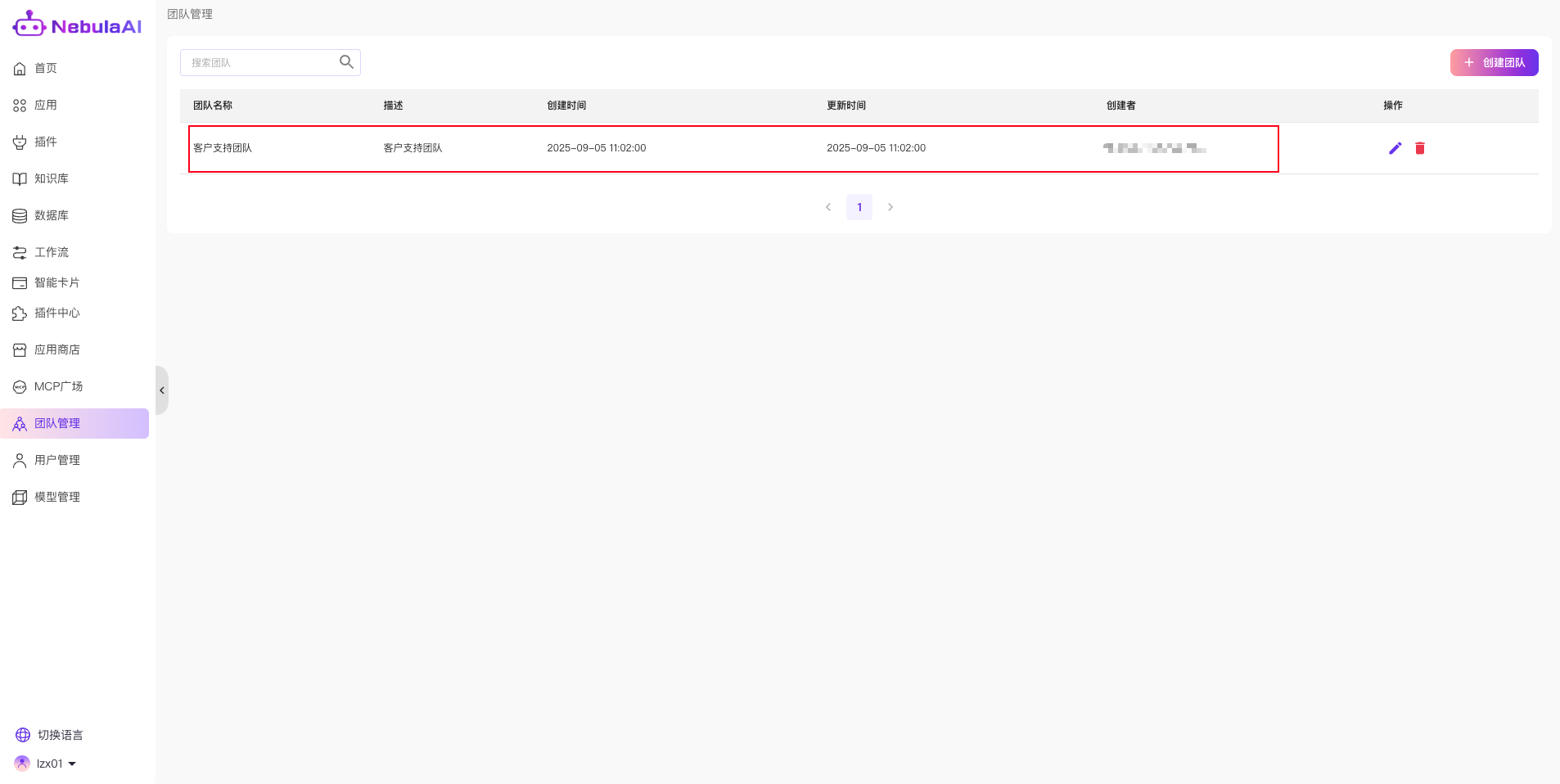
Task: Click the 插件 plugin icon in sidebar
Action: point(20,142)
